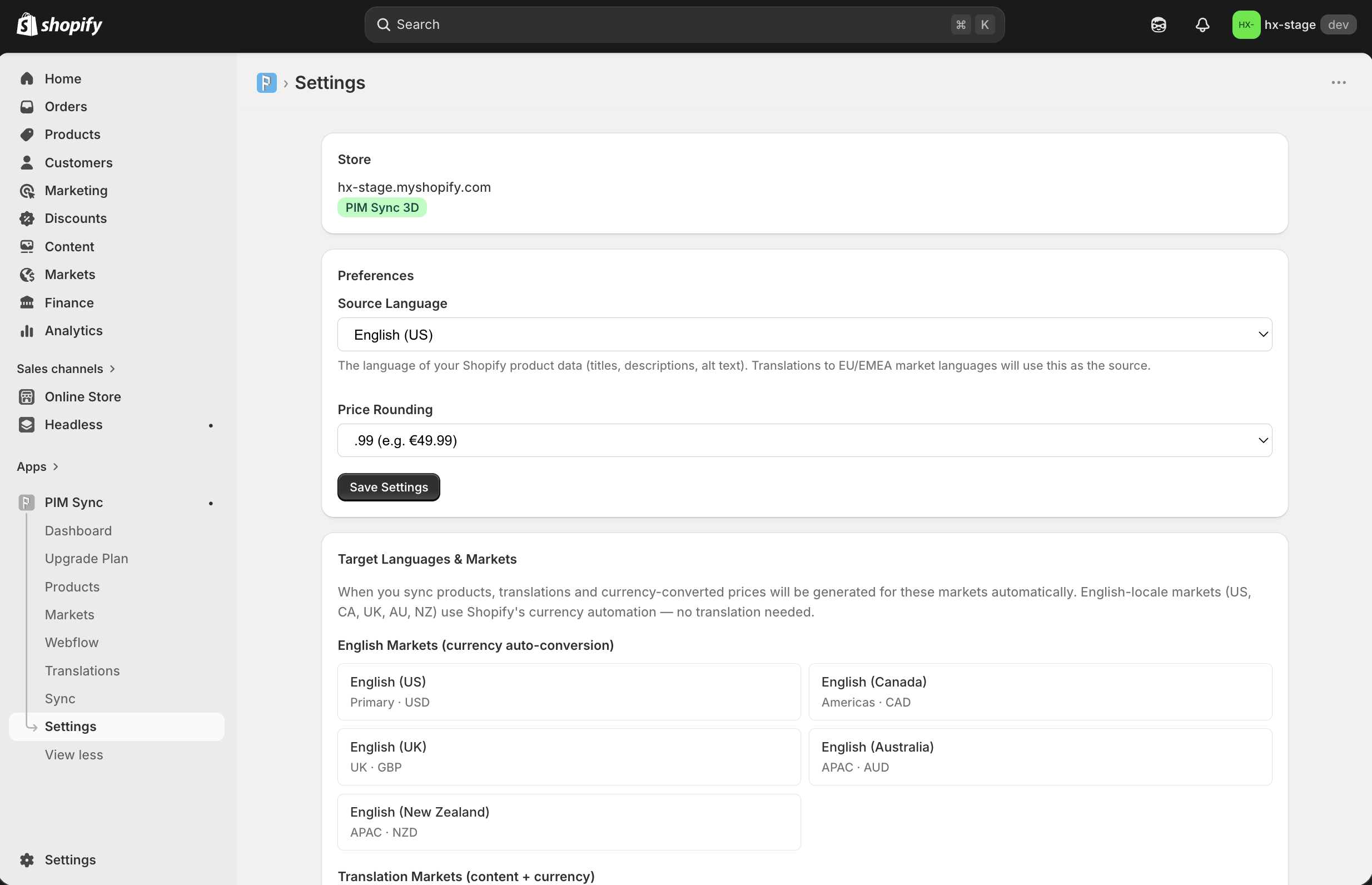Select the English (New Zealand) market card
This screenshot has height=885, width=1372.
(569, 822)
